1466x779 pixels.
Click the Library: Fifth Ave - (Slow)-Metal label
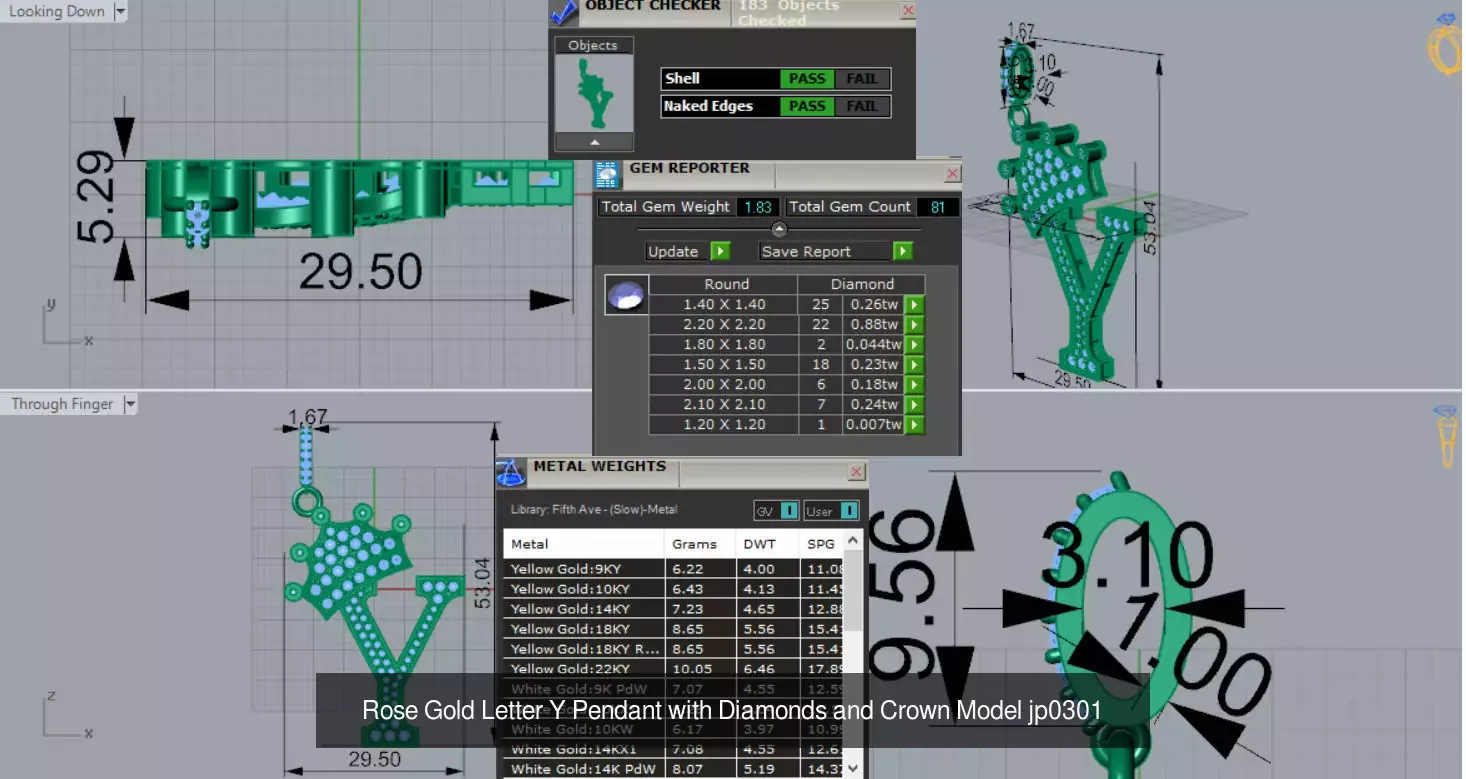click(594, 510)
